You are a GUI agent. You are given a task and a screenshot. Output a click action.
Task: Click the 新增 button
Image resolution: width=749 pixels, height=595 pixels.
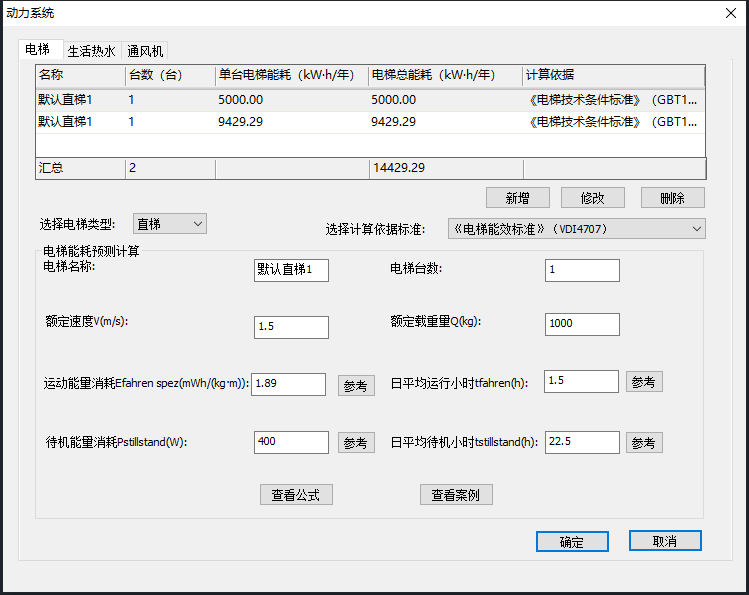coord(518,198)
